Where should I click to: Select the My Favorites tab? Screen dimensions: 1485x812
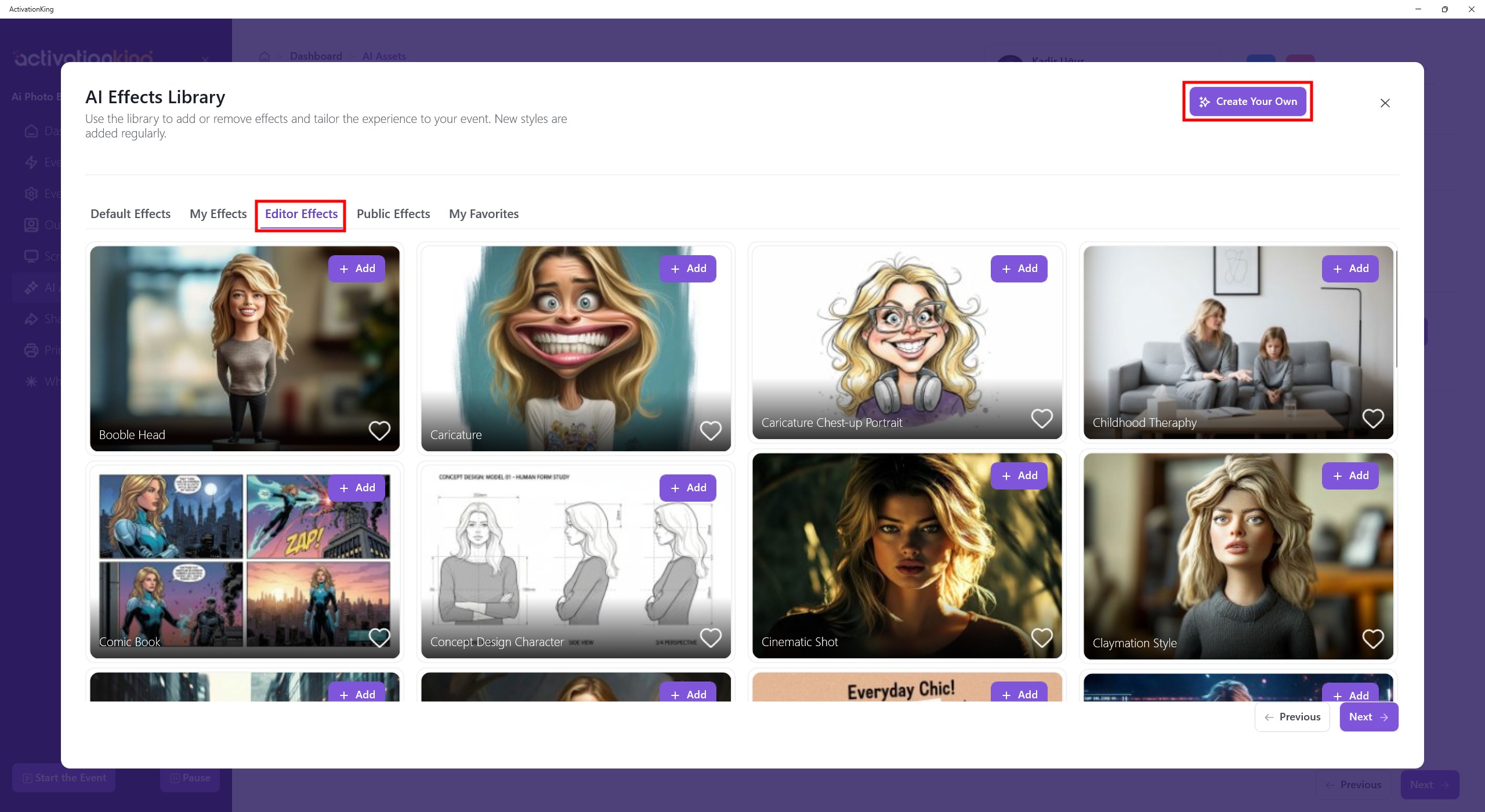click(484, 214)
